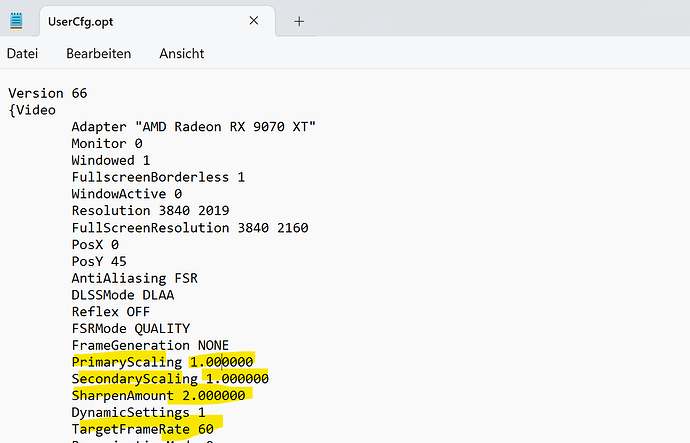Open the Datei menu
Viewport: 690px width, 443px height.
(x=22, y=54)
